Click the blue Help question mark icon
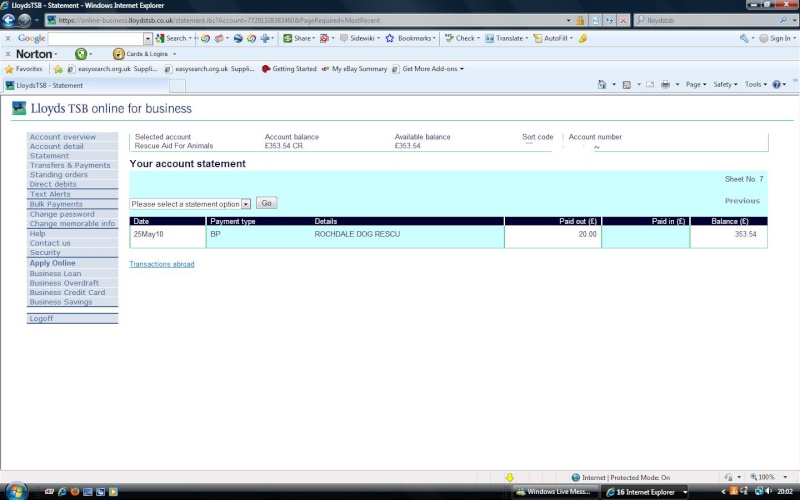The image size is (800, 500). (x=777, y=85)
